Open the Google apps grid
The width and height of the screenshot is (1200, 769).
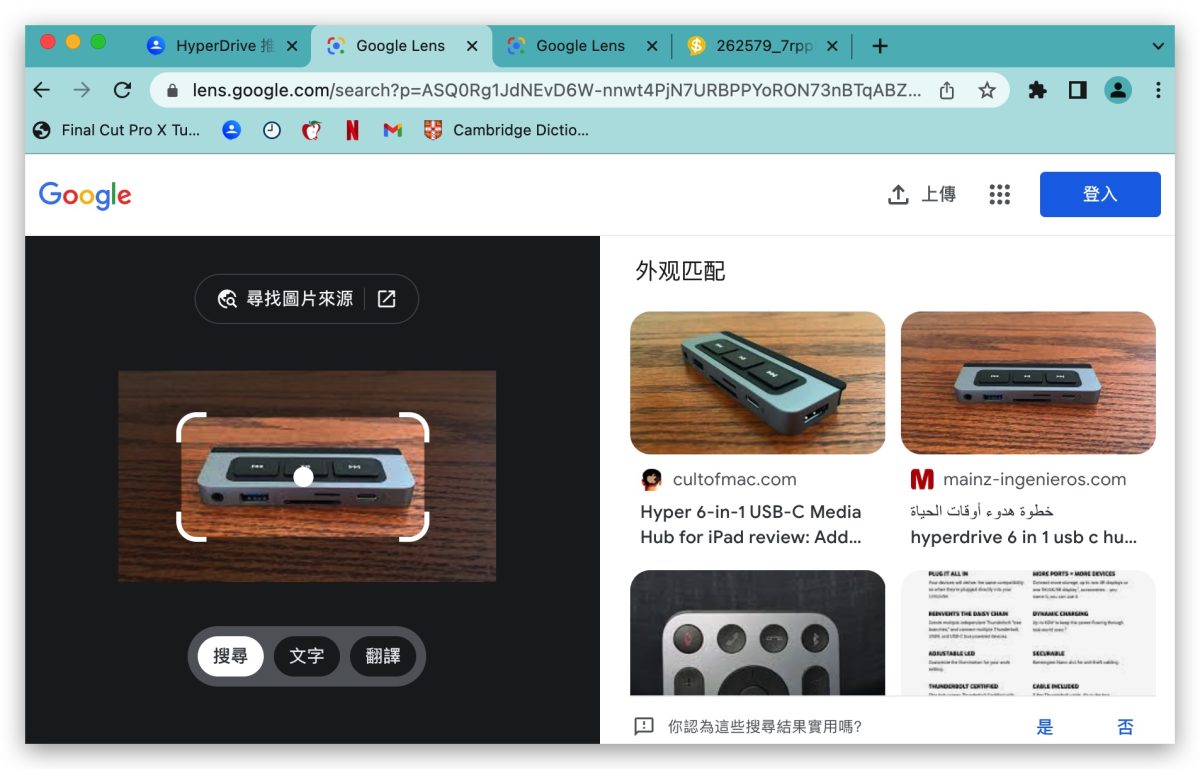[1000, 195]
